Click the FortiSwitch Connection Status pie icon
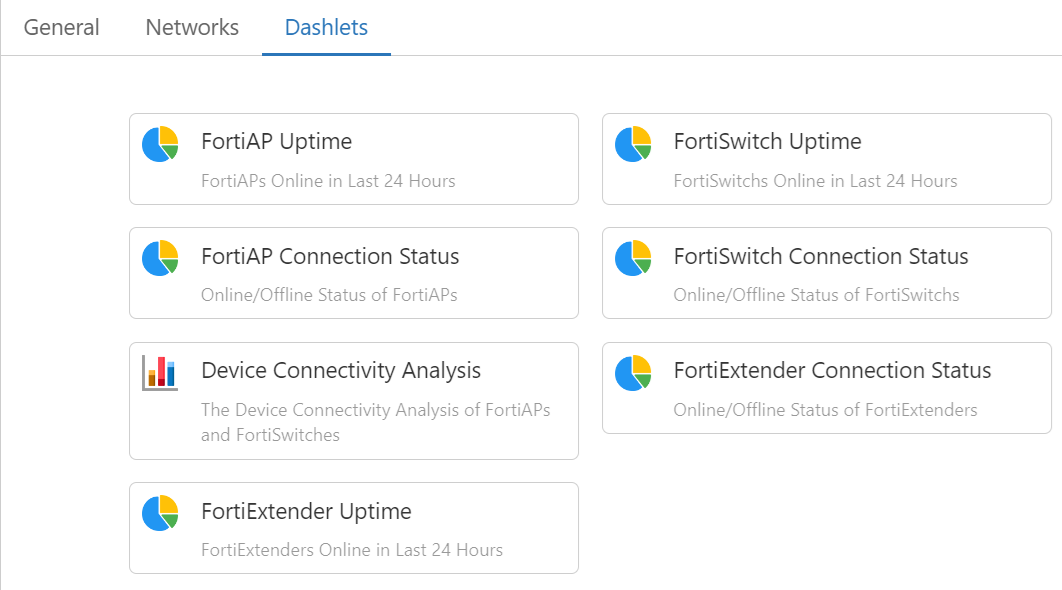The width and height of the screenshot is (1062, 590). [x=633, y=258]
